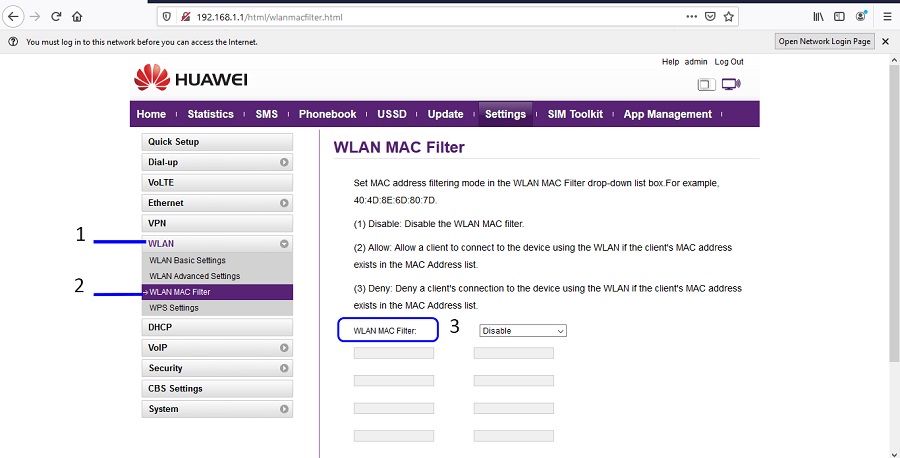The width and height of the screenshot is (900, 458).
Task: Open the Firefox account icon
Action: click(860, 17)
